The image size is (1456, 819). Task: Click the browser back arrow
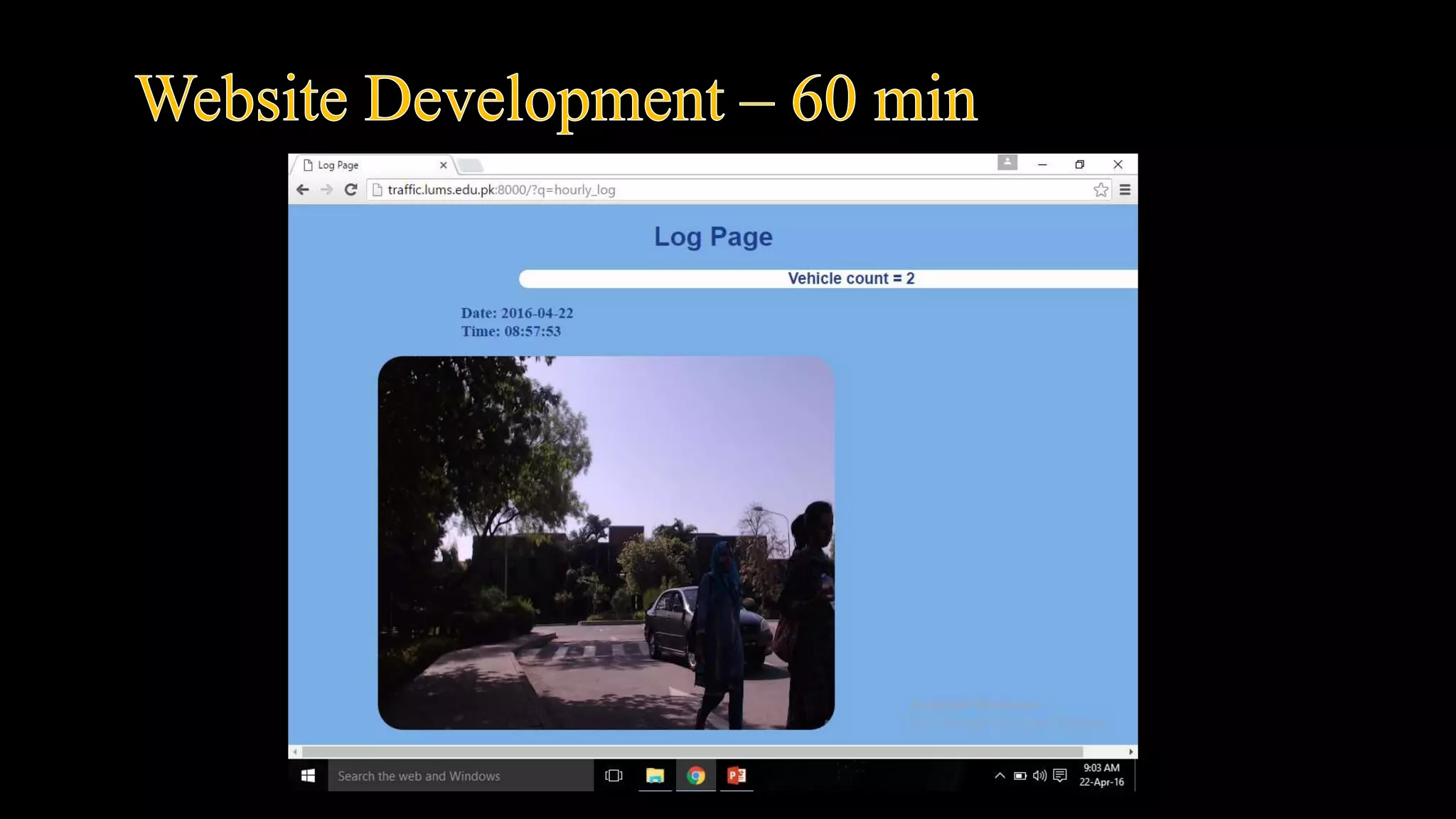pyautogui.click(x=303, y=190)
